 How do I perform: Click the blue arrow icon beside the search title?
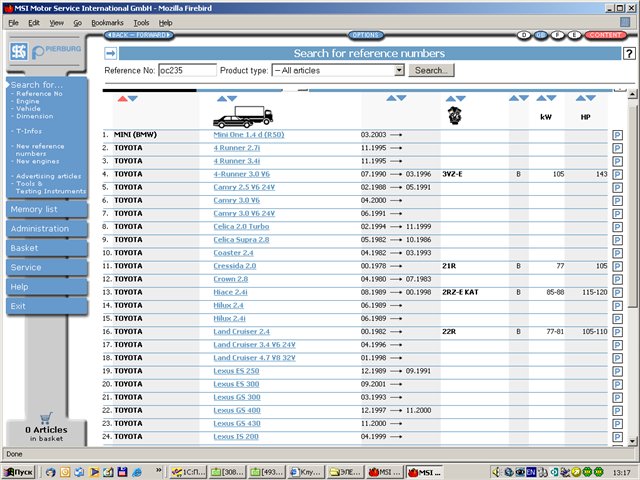[111, 53]
